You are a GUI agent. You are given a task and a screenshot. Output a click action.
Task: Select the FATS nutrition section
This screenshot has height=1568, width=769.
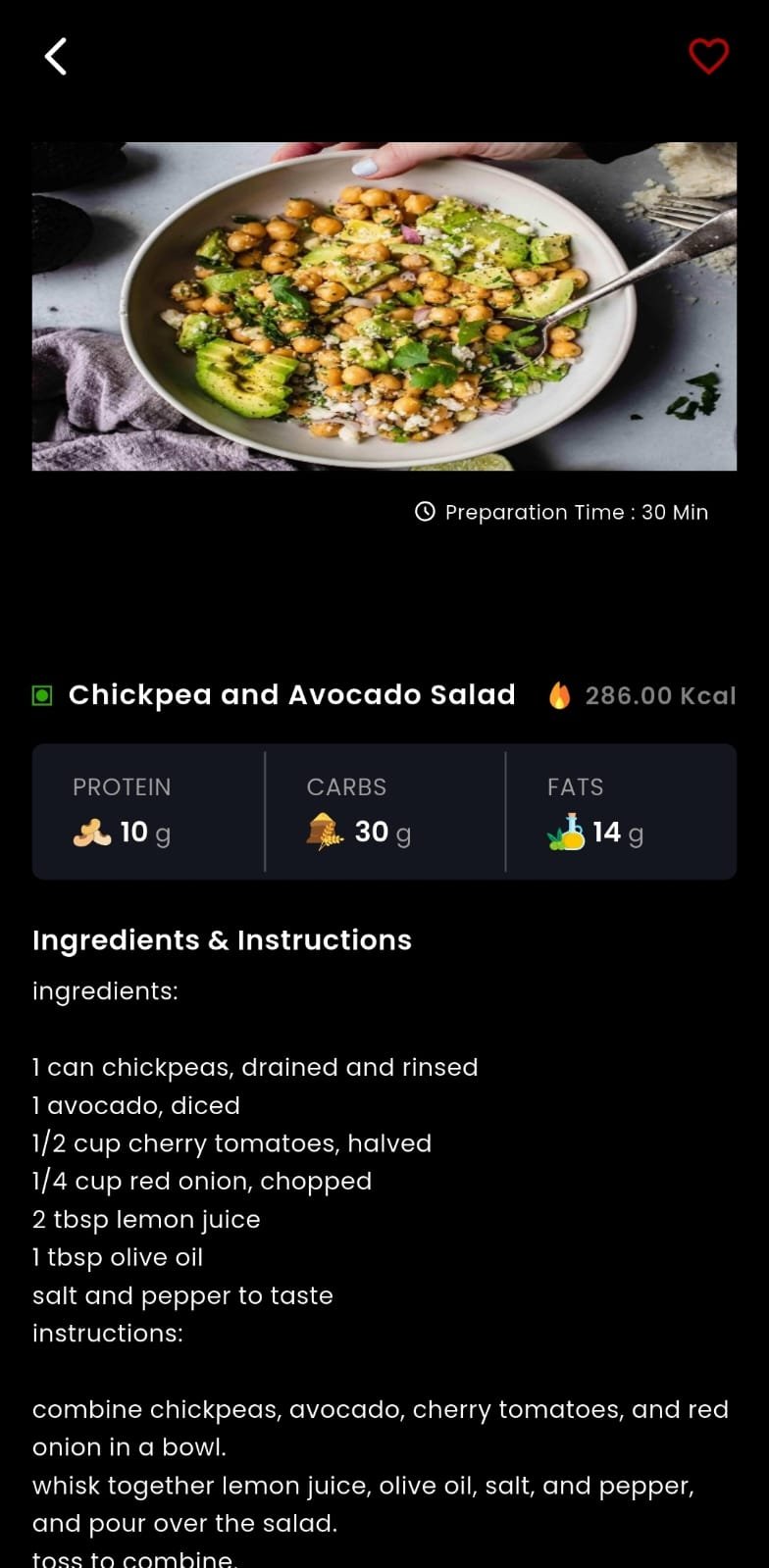click(620, 811)
